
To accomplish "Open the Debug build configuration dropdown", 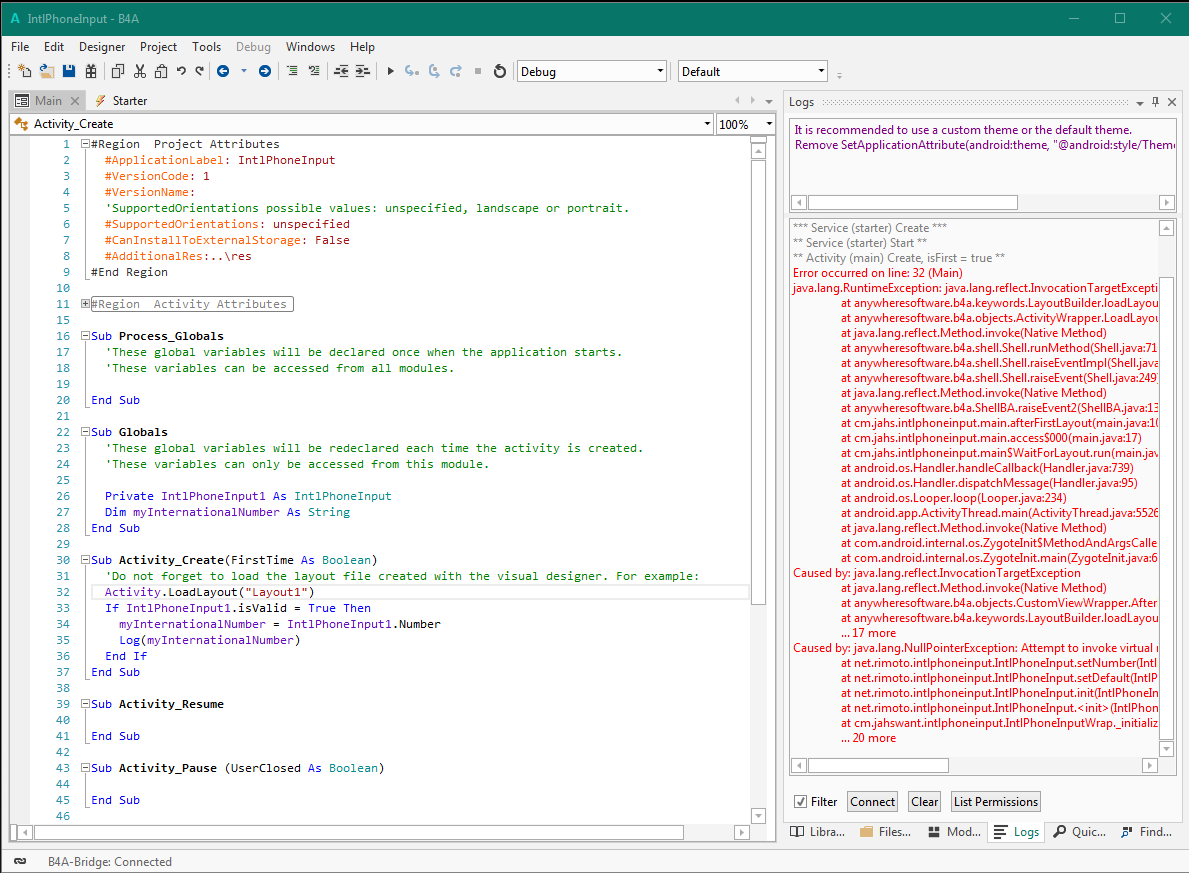I will [x=660, y=71].
